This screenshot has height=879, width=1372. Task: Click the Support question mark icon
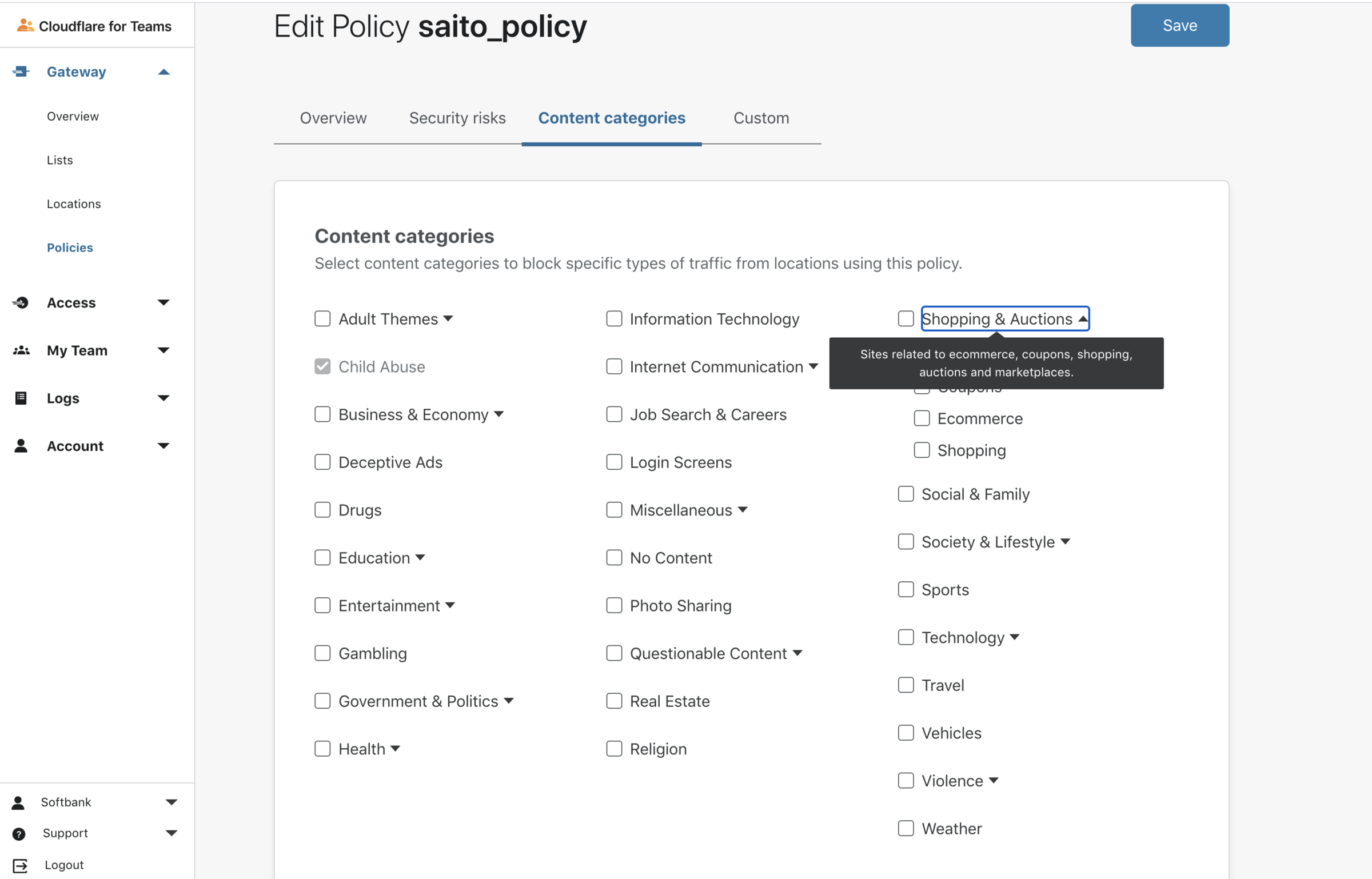click(x=19, y=833)
